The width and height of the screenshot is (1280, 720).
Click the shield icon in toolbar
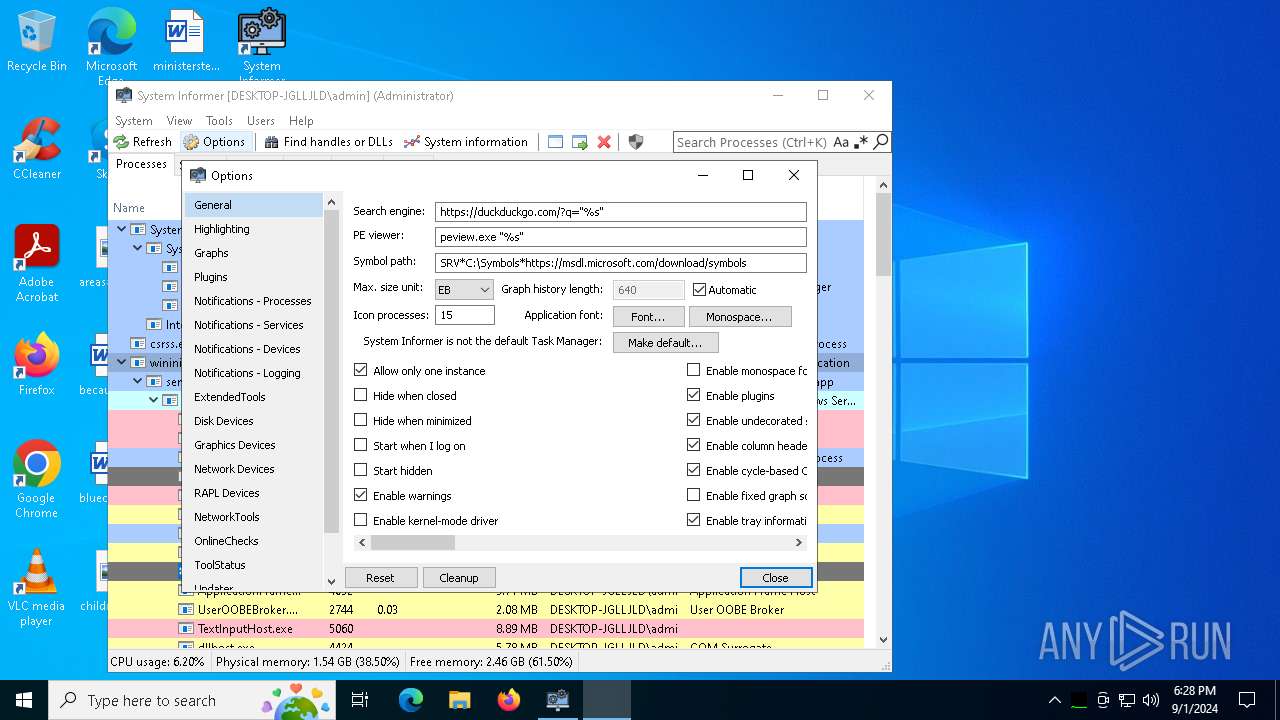click(636, 142)
